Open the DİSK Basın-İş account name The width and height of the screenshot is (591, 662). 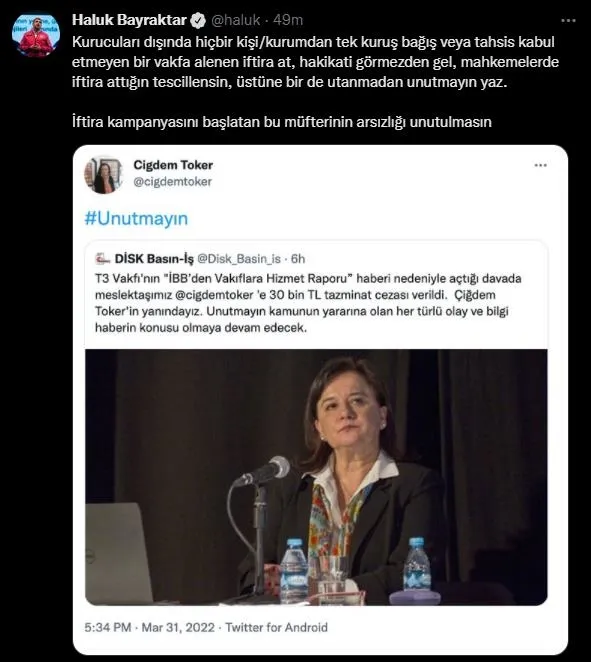point(154,258)
